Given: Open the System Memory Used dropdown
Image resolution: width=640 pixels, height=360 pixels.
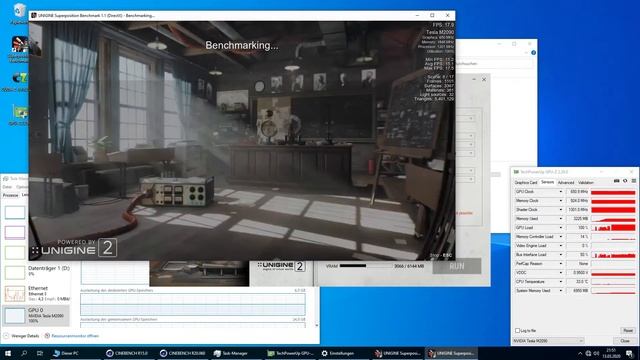Looking at the screenshot, I should 560,290.
